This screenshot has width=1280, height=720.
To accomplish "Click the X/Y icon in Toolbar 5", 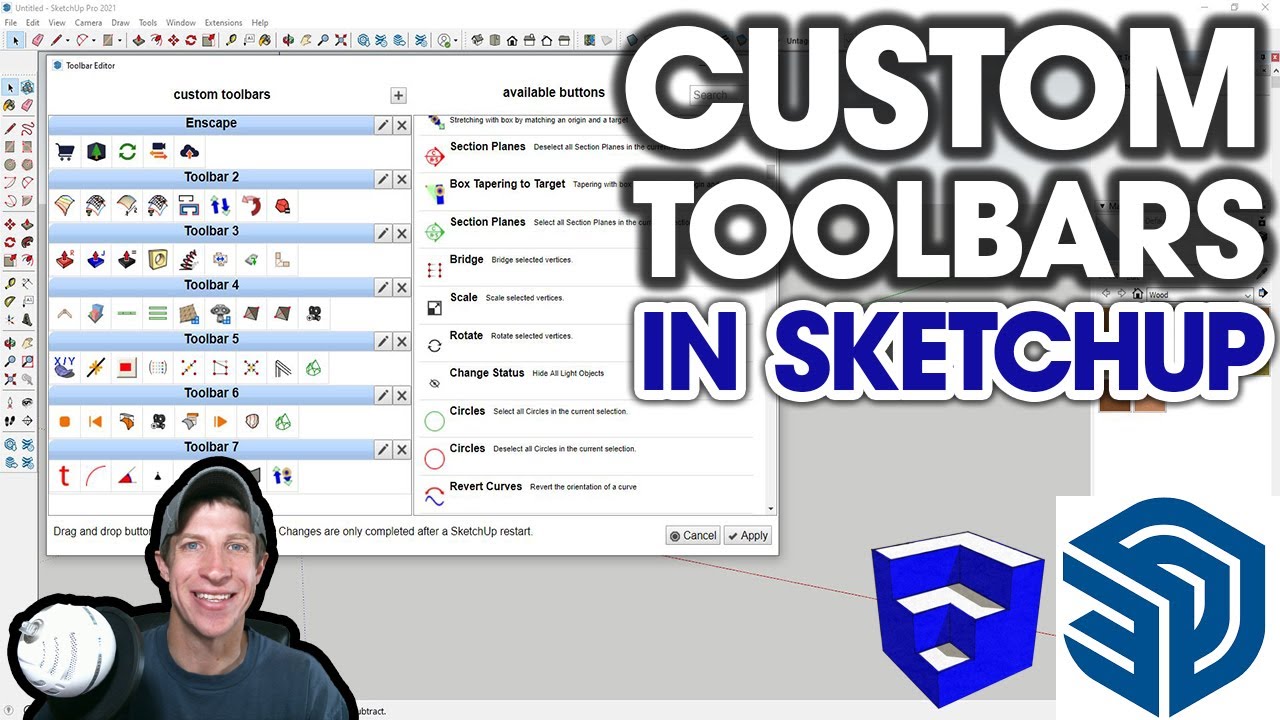I will 65,368.
